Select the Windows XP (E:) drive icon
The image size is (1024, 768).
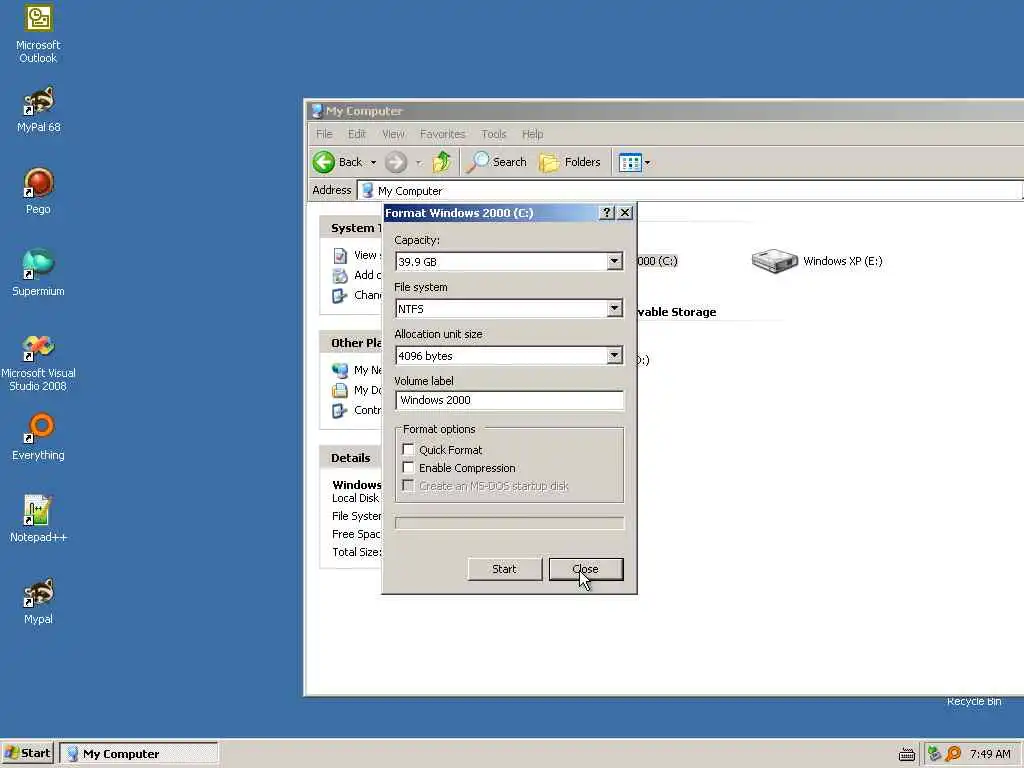click(775, 261)
